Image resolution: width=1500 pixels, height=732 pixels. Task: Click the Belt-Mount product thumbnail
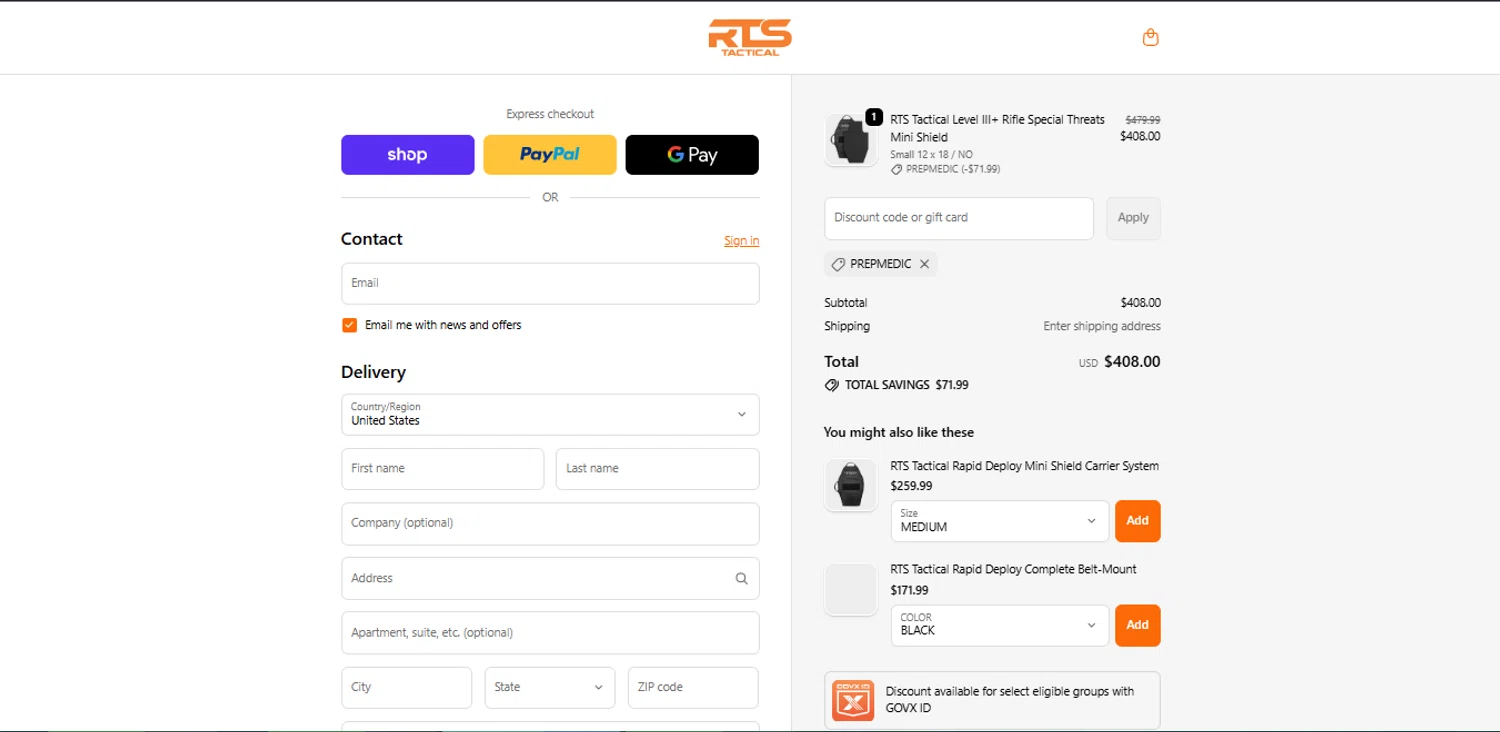pyautogui.click(x=851, y=590)
